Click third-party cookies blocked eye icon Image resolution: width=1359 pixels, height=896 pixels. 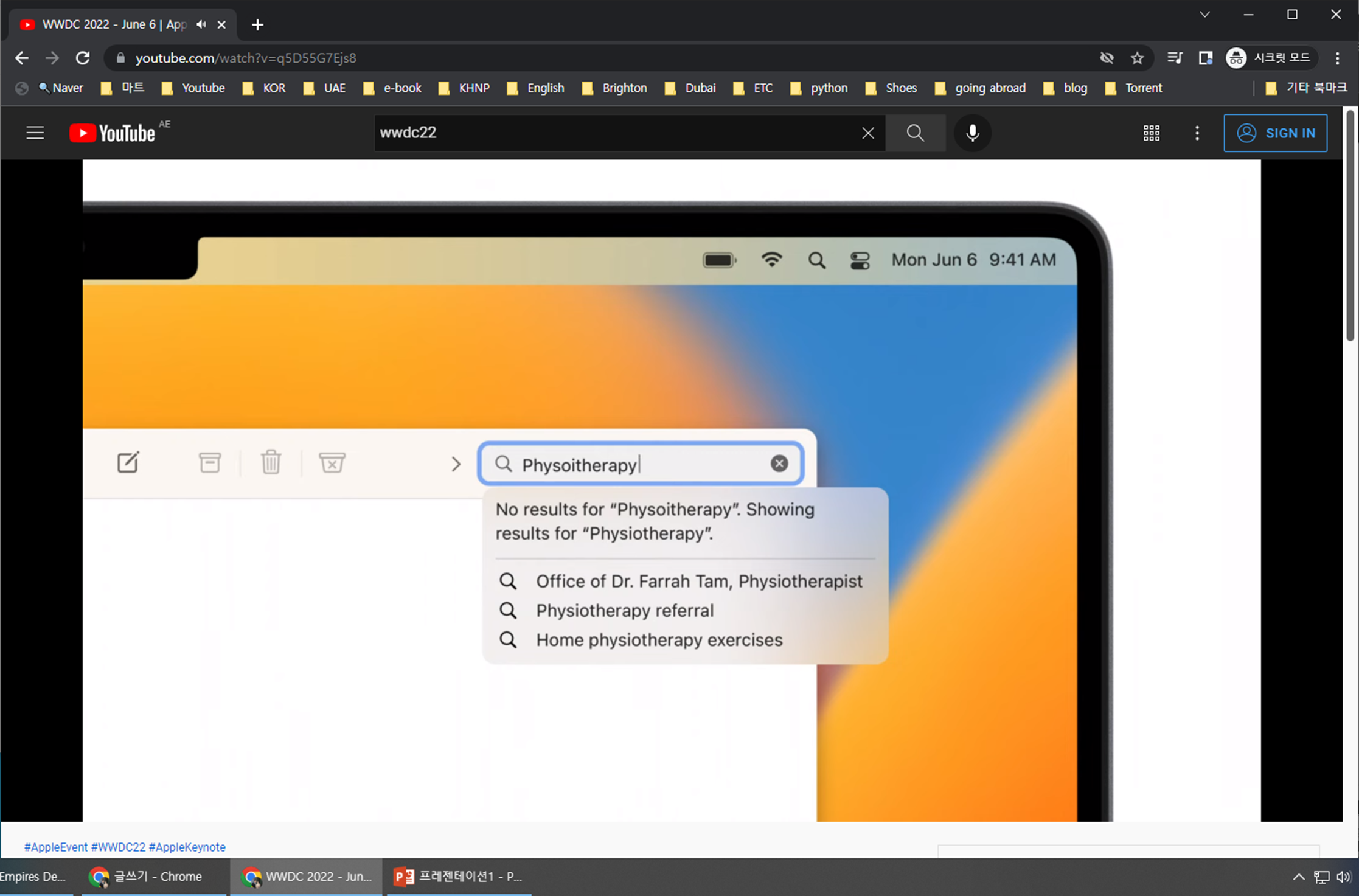1107,58
